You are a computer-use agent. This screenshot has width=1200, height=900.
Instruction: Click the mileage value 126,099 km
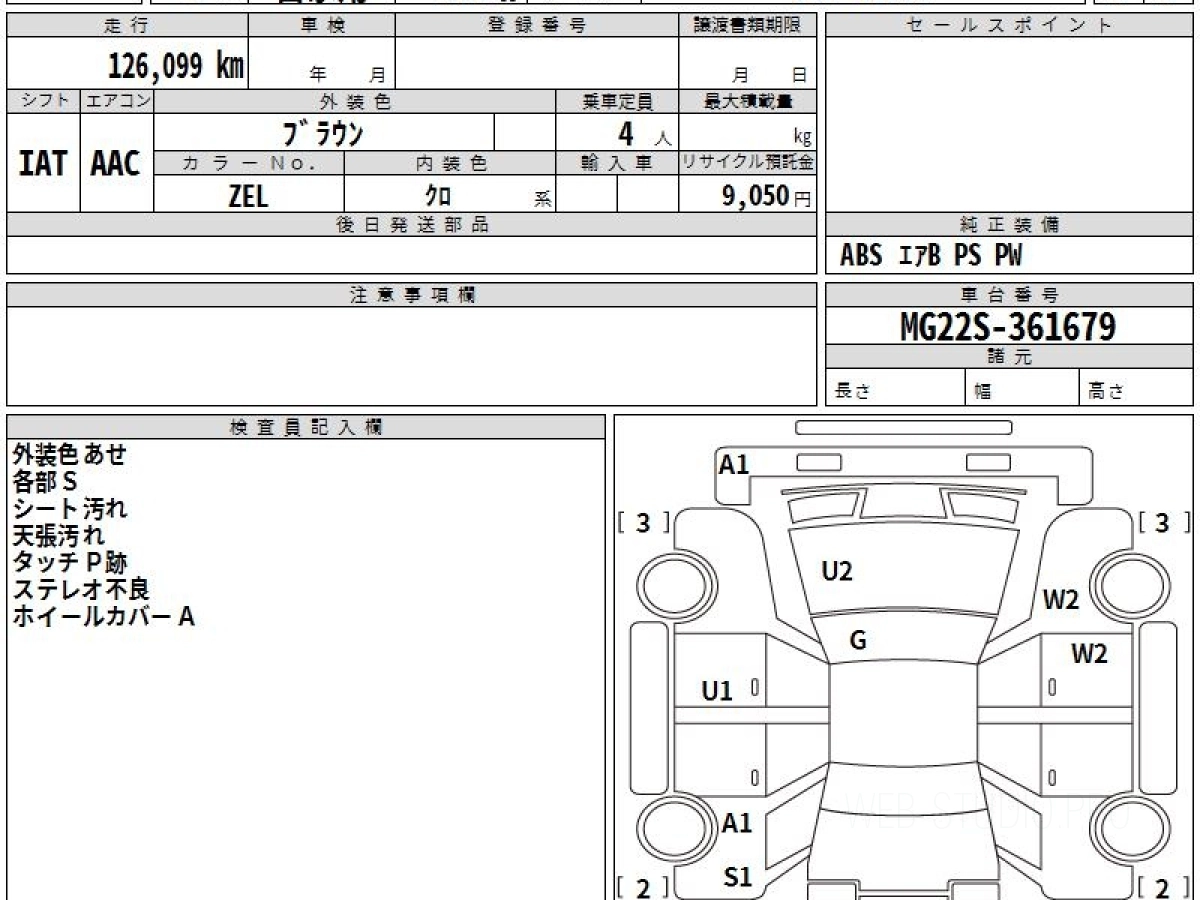[175, 66]
